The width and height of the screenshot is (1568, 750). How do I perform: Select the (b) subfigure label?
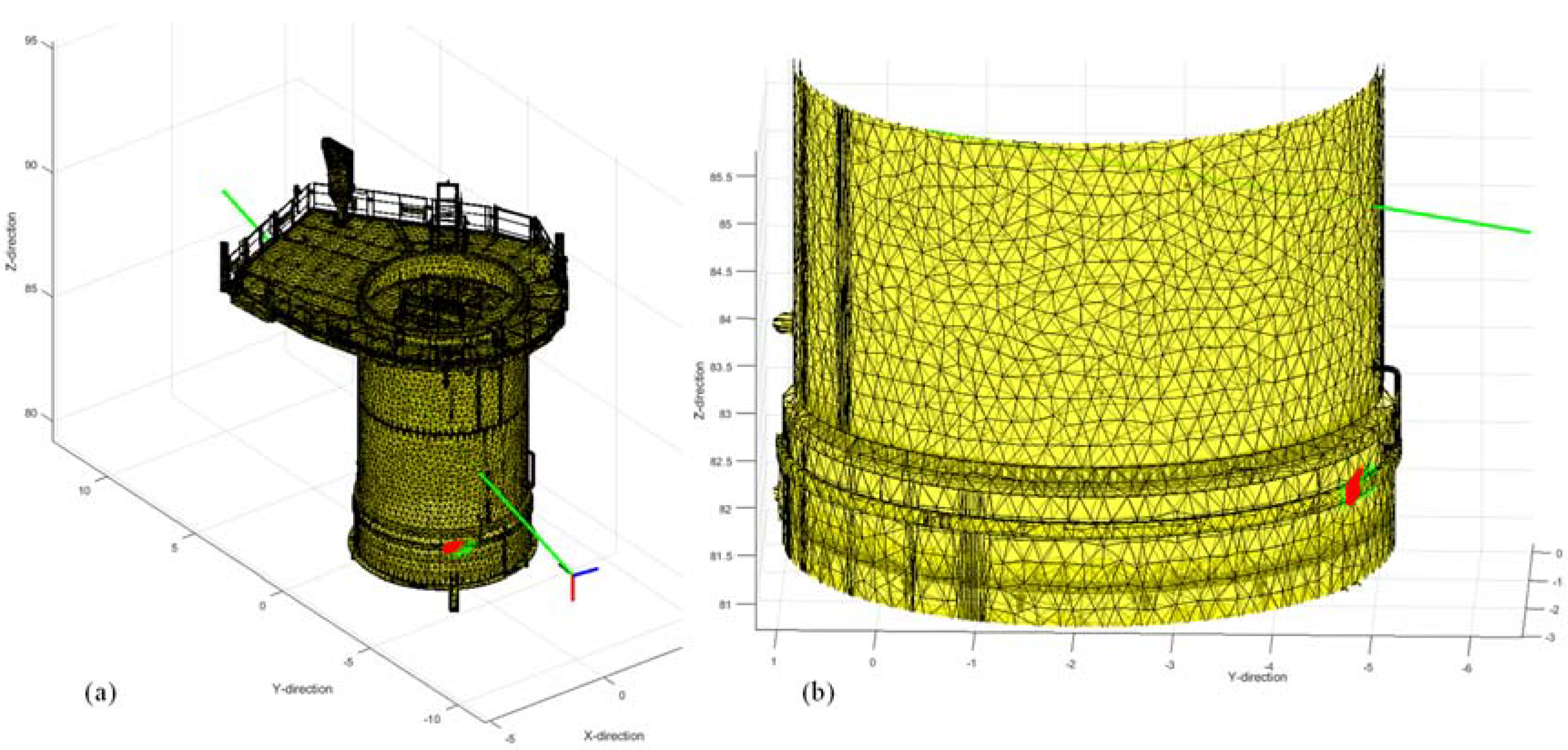pyautogui.click(x=818, y=694)
